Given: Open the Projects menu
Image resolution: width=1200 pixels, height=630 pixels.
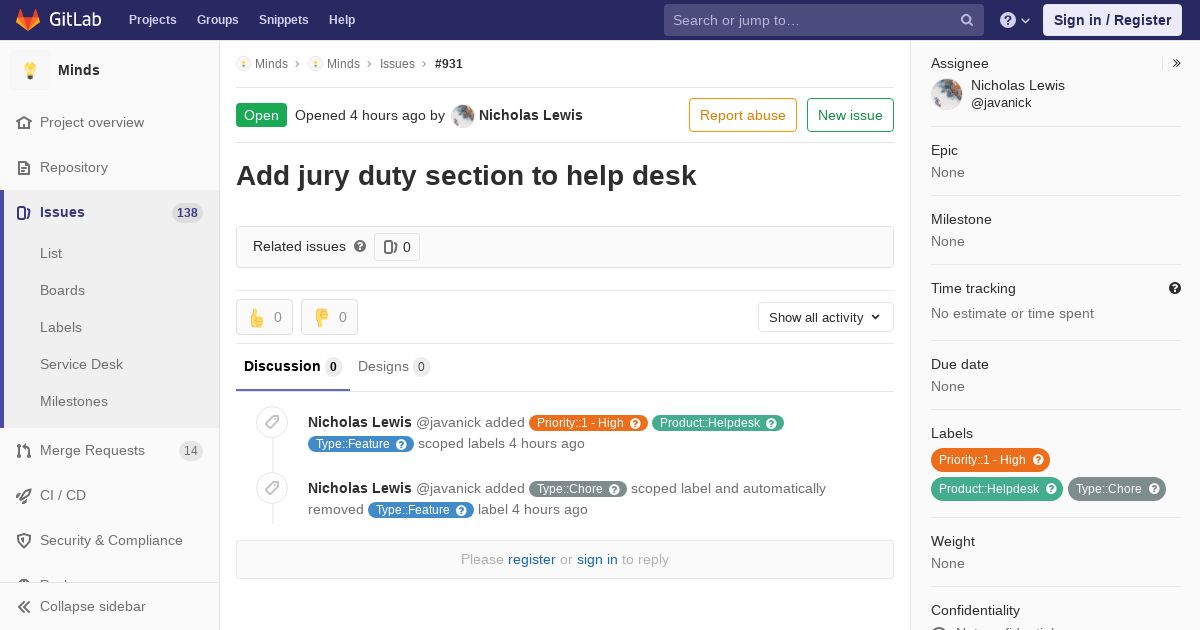Looking at the screenshot, I should (x=153, y=20).
